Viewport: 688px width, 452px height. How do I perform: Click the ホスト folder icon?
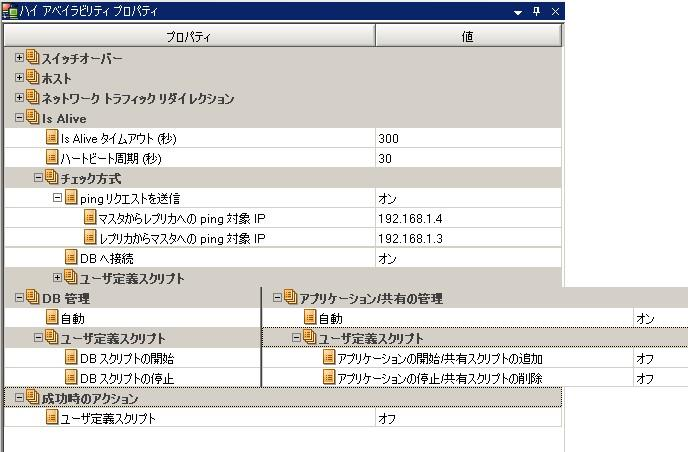[32, 77]
